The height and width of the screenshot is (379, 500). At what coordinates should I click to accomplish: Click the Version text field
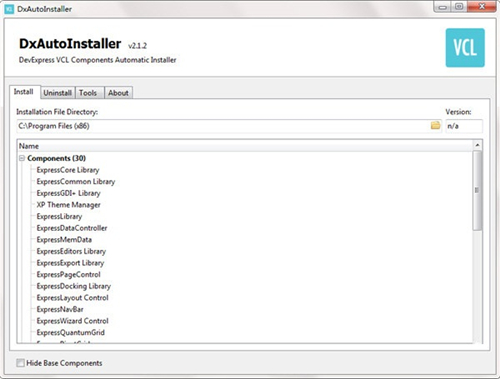pyautogui.click(x=464, y=126)
